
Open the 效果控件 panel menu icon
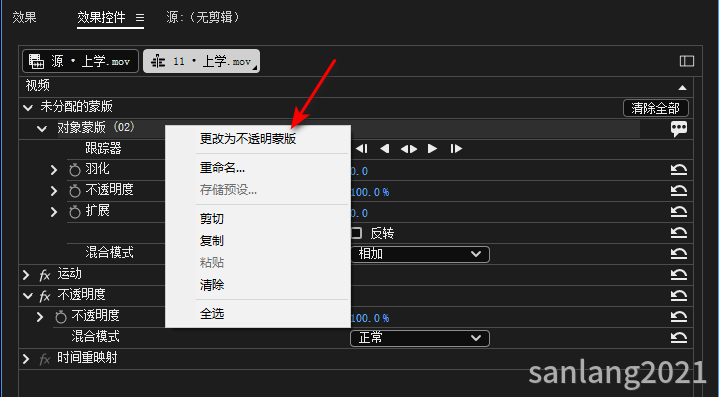click(140, 18)
